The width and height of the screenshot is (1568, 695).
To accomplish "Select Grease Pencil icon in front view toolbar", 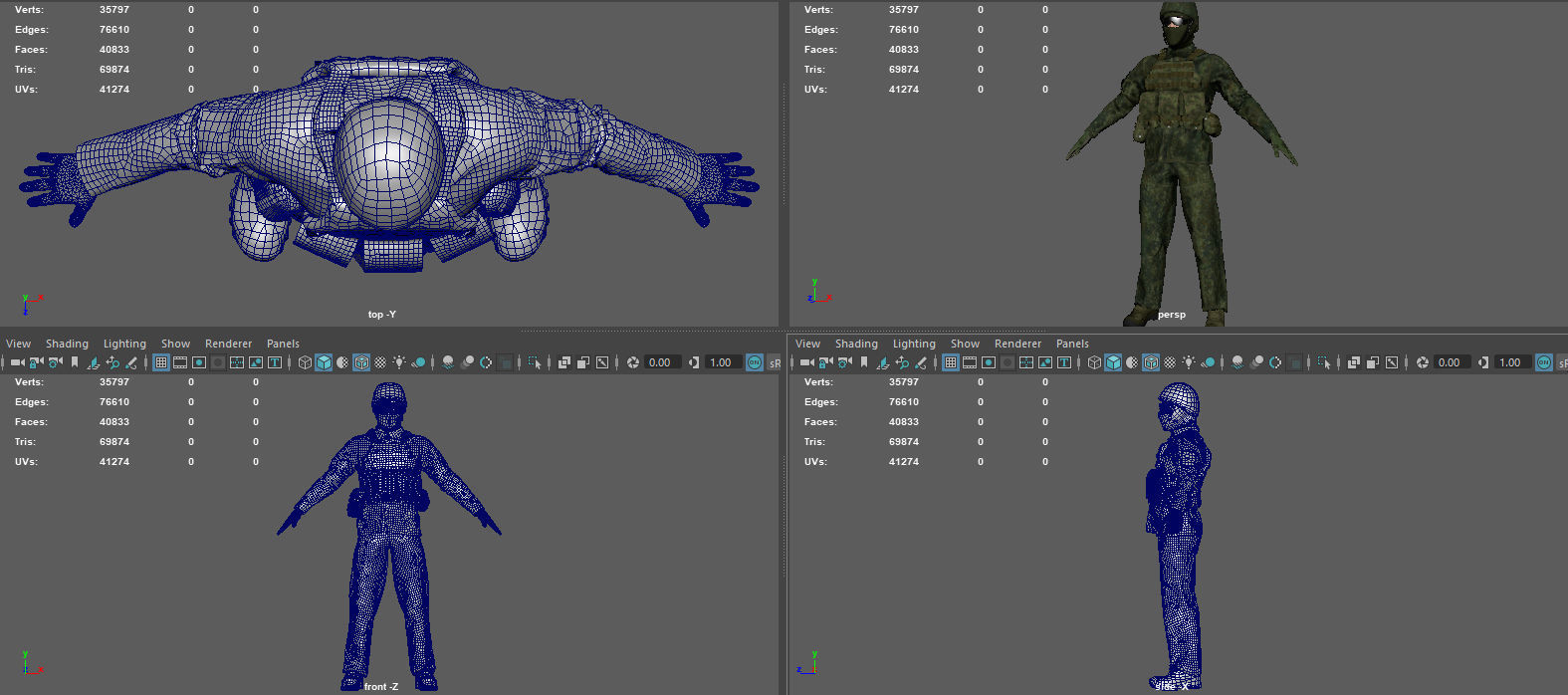I will 131,362.
